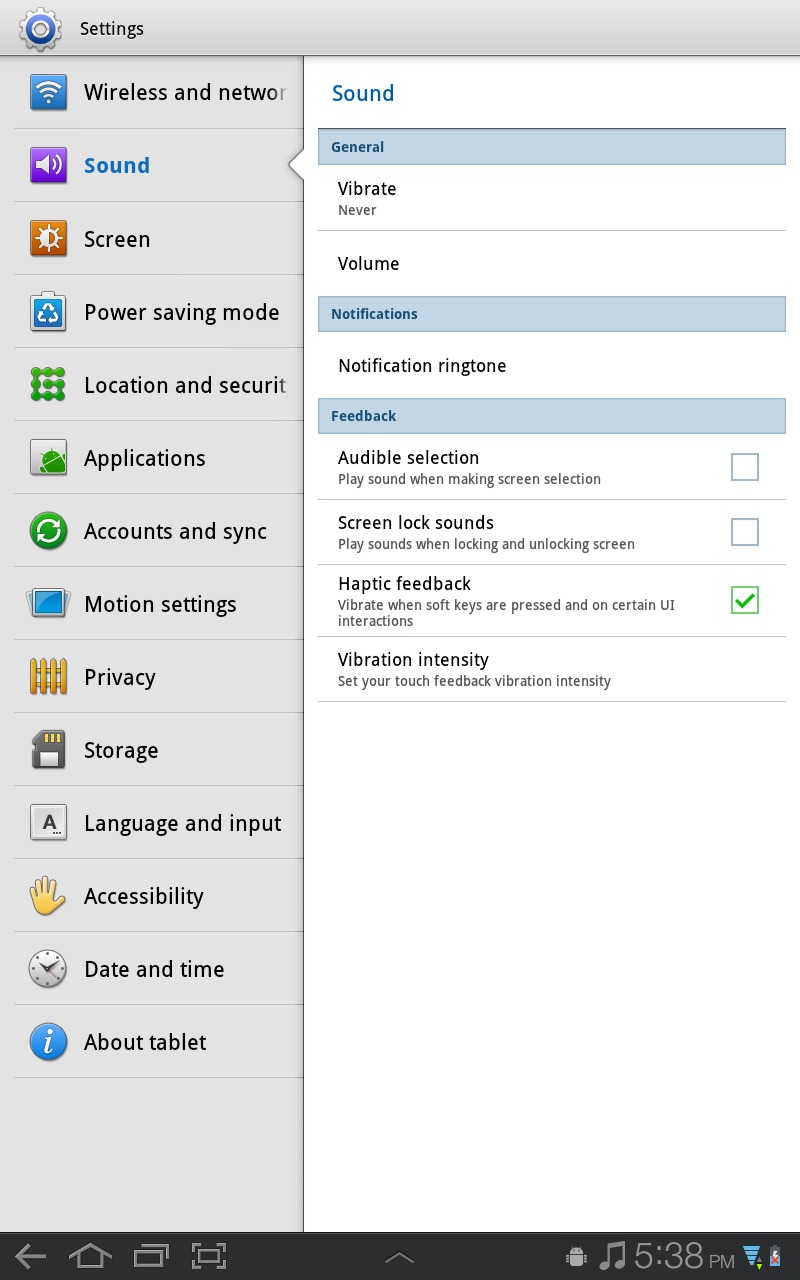Screen dimensions: 800x1280
Task: Tap the home button in navigation bar
Action: pos(90,1256)
